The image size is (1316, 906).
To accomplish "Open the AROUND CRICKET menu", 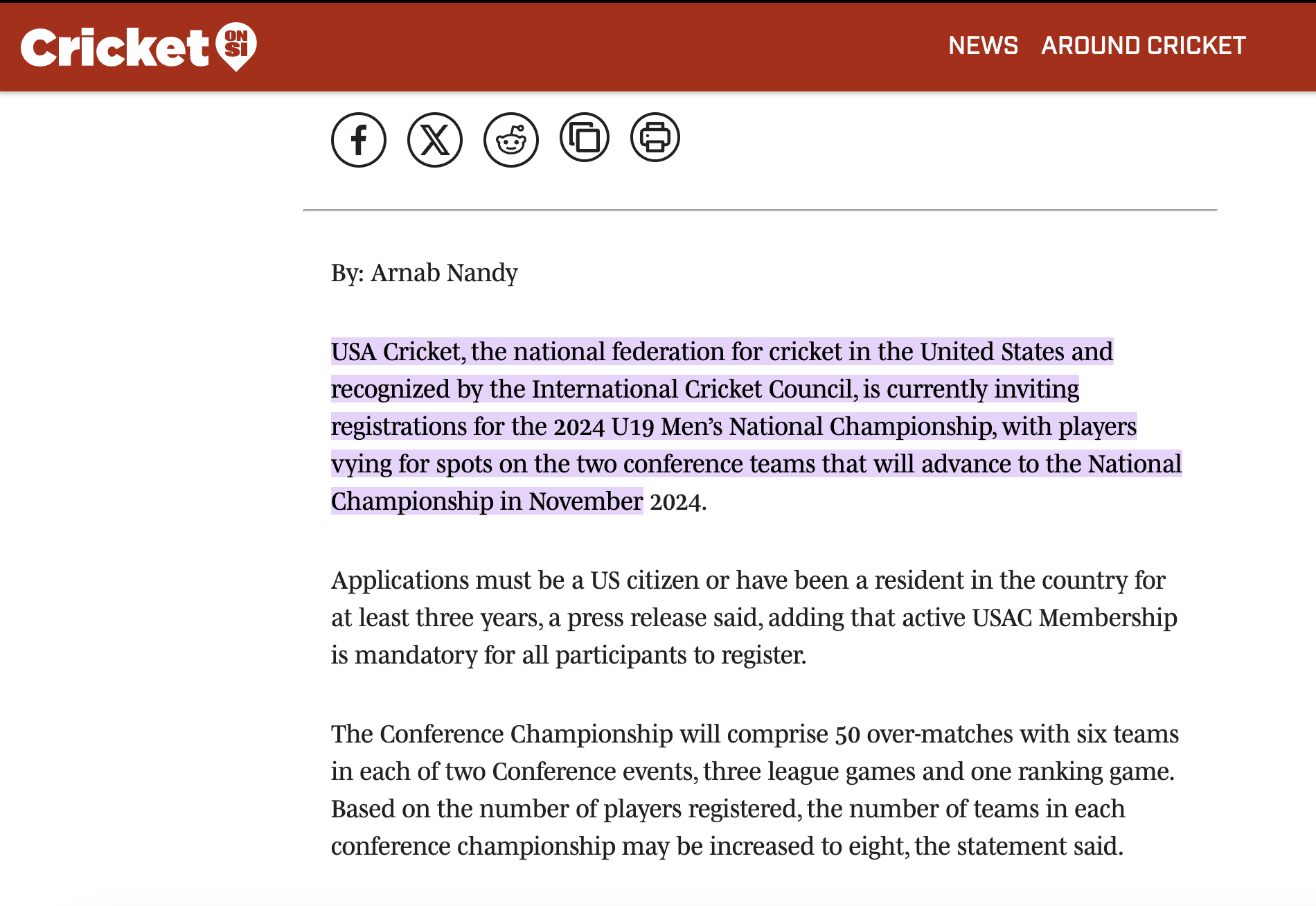I will coord(1144,46).
